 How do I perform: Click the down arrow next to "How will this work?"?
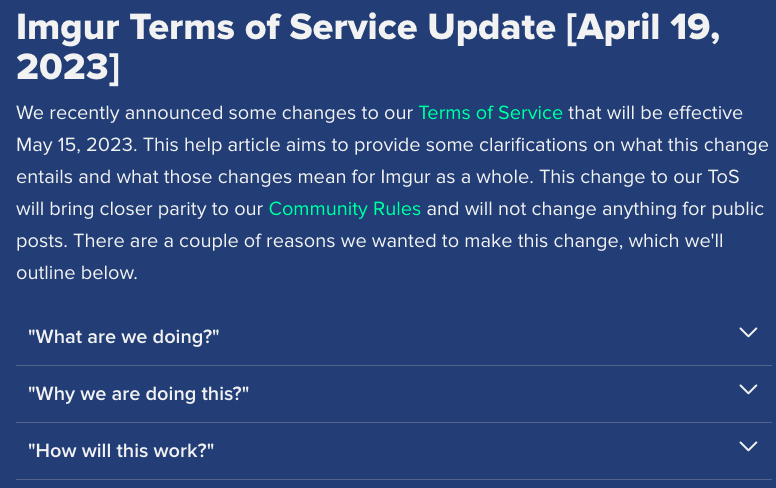(748, 447)
